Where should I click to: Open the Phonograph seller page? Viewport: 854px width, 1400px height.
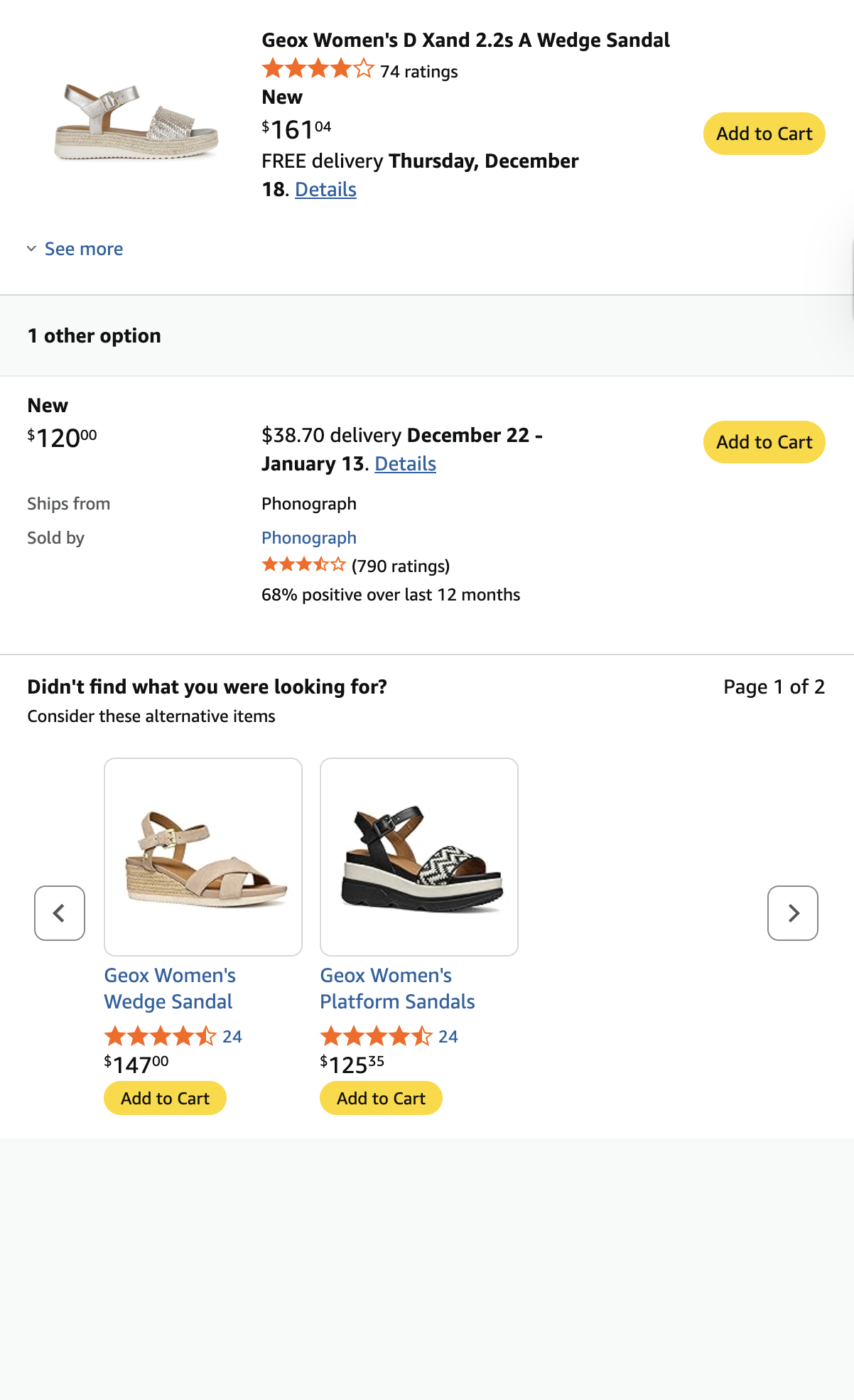(x=309, y=537)
